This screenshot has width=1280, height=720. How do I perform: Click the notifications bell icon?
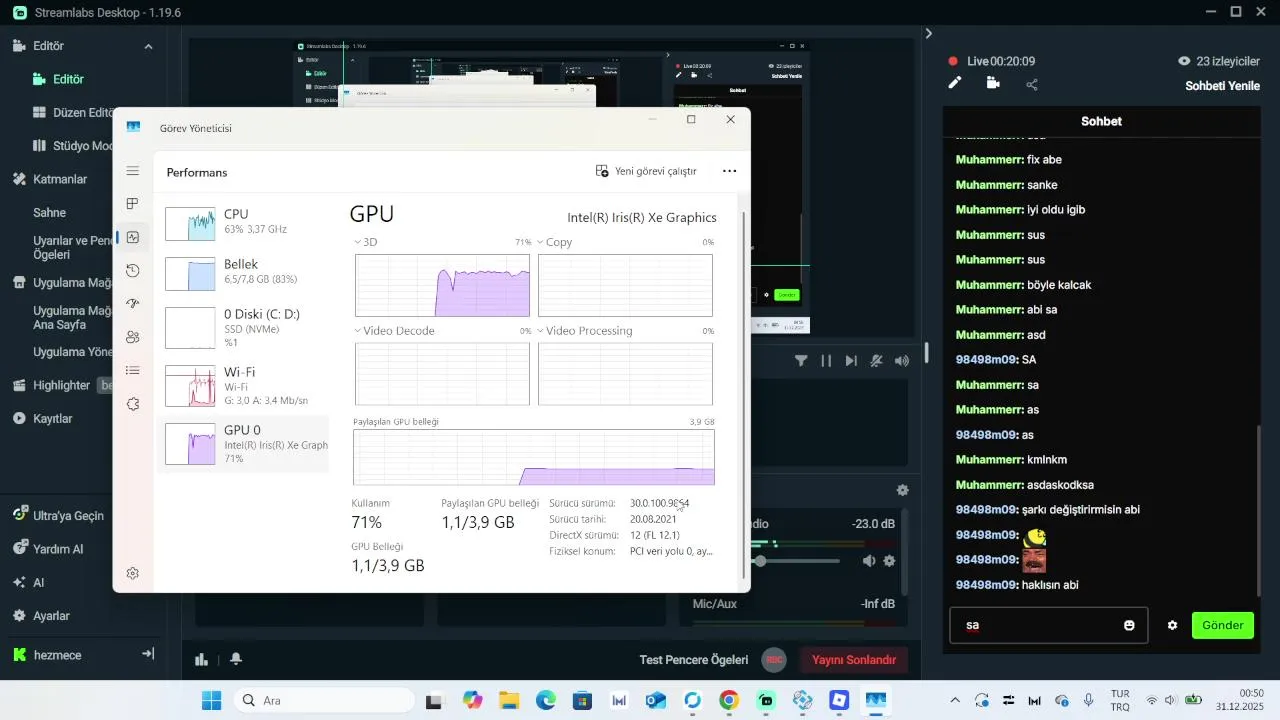pyautogui.click(x=236, y=659)
